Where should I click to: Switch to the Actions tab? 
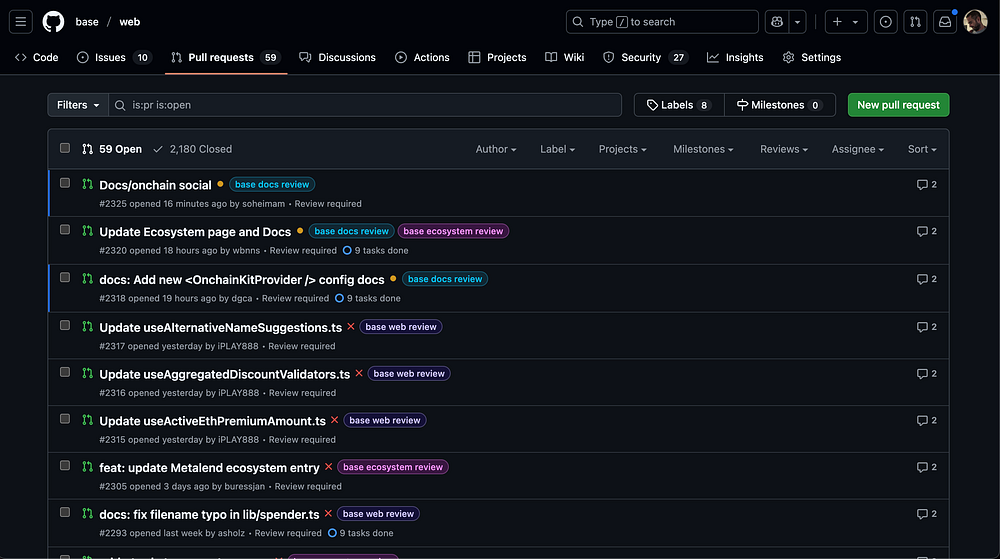(422, 57)
